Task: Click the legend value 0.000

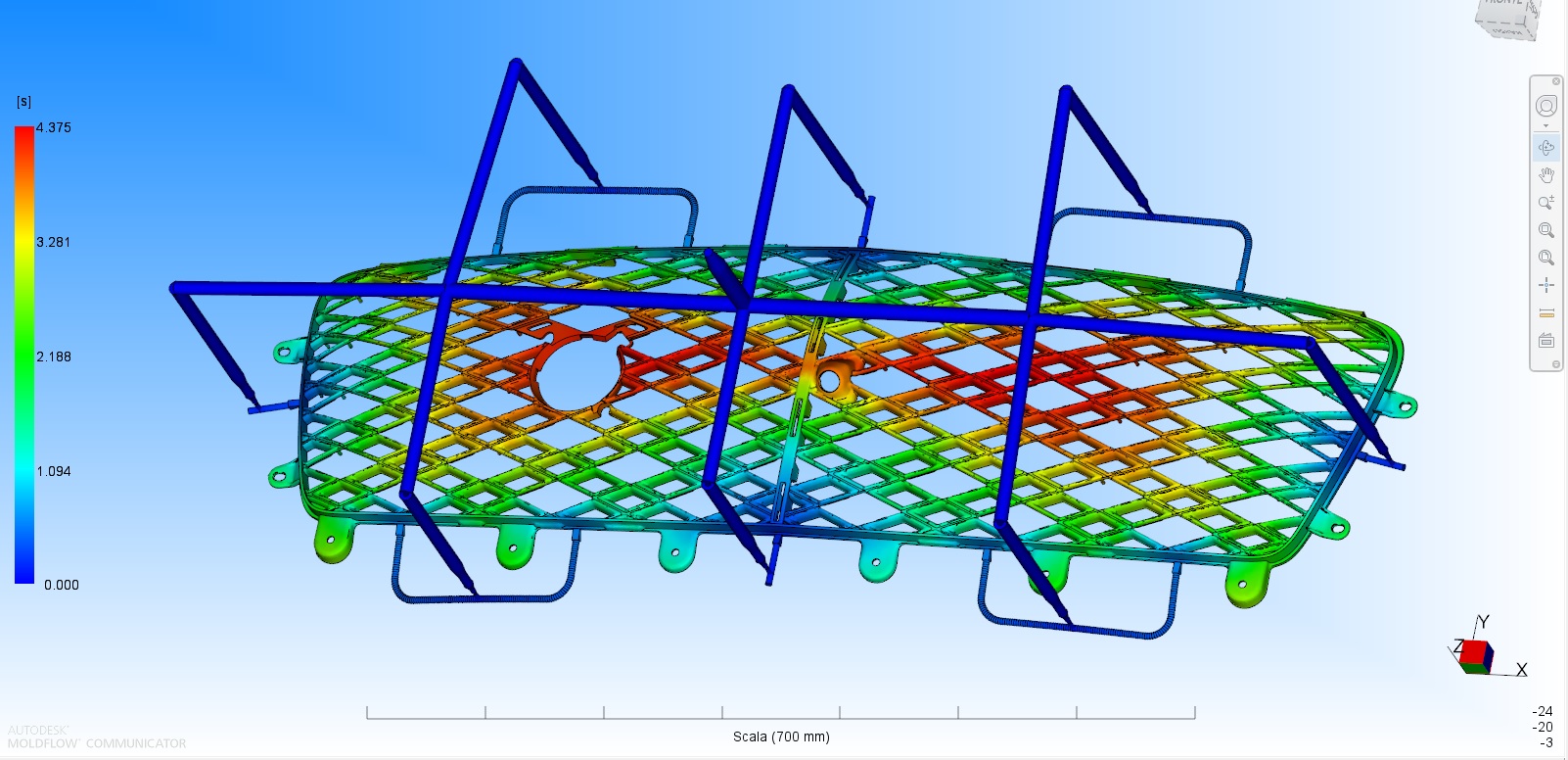Action: (x=62, y=585)
